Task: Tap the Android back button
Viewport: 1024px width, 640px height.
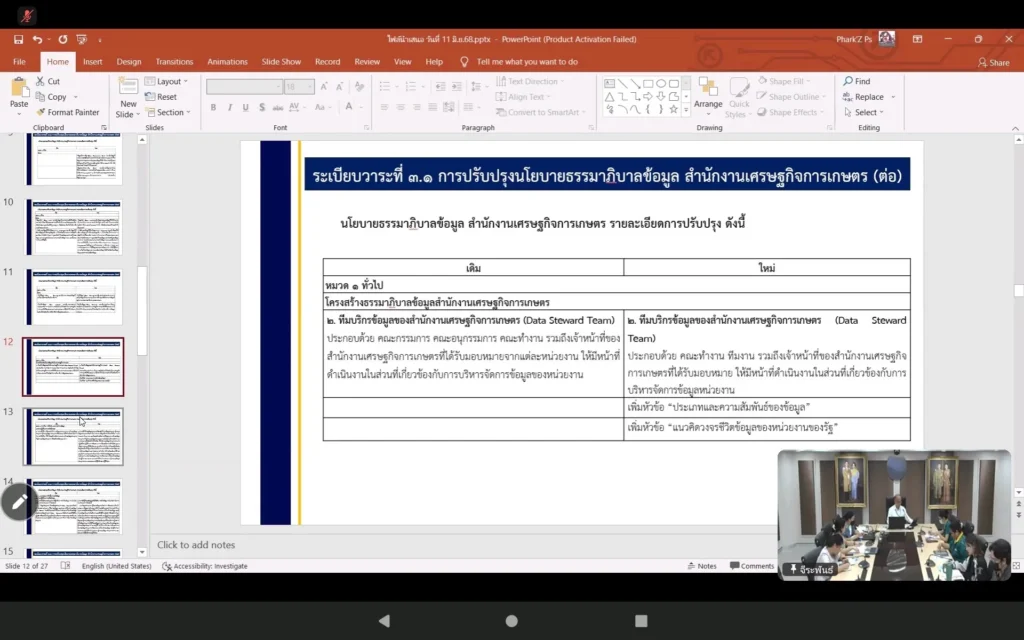Action: (384, 620)
